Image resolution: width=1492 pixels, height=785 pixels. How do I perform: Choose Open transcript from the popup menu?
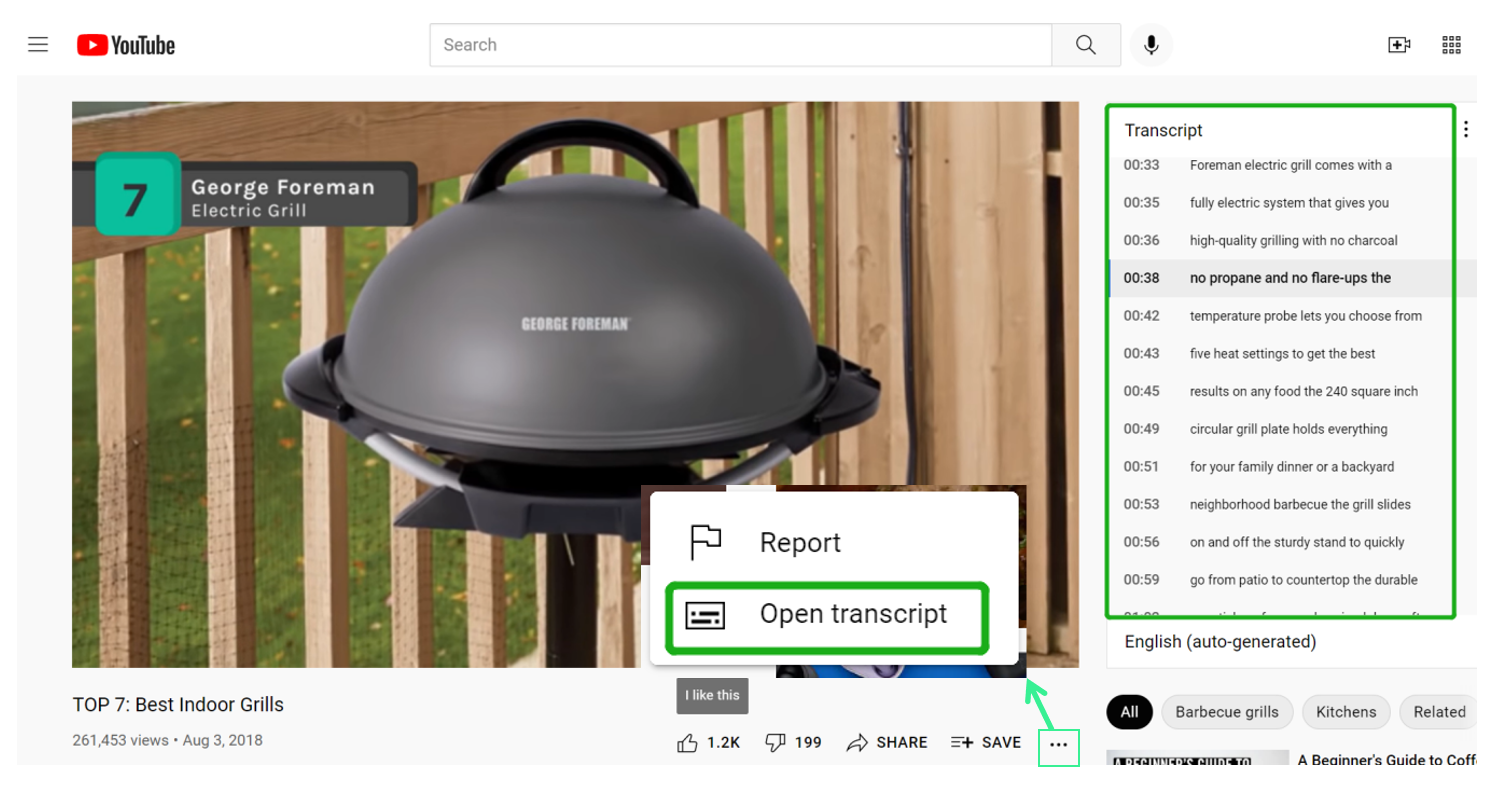(828, 615)
